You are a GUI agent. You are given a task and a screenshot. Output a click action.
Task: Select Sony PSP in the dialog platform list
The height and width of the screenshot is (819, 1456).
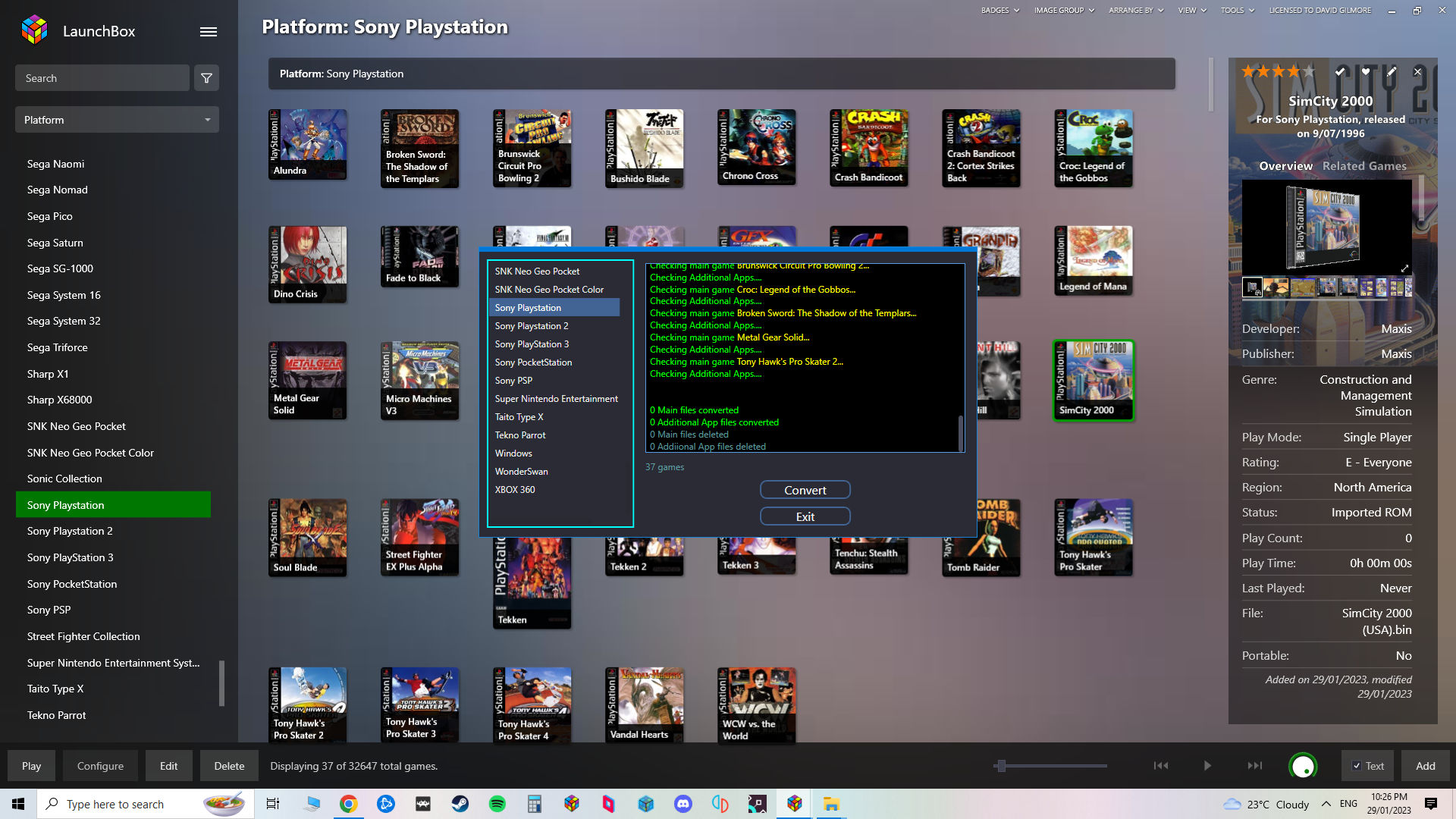point(554,381)
